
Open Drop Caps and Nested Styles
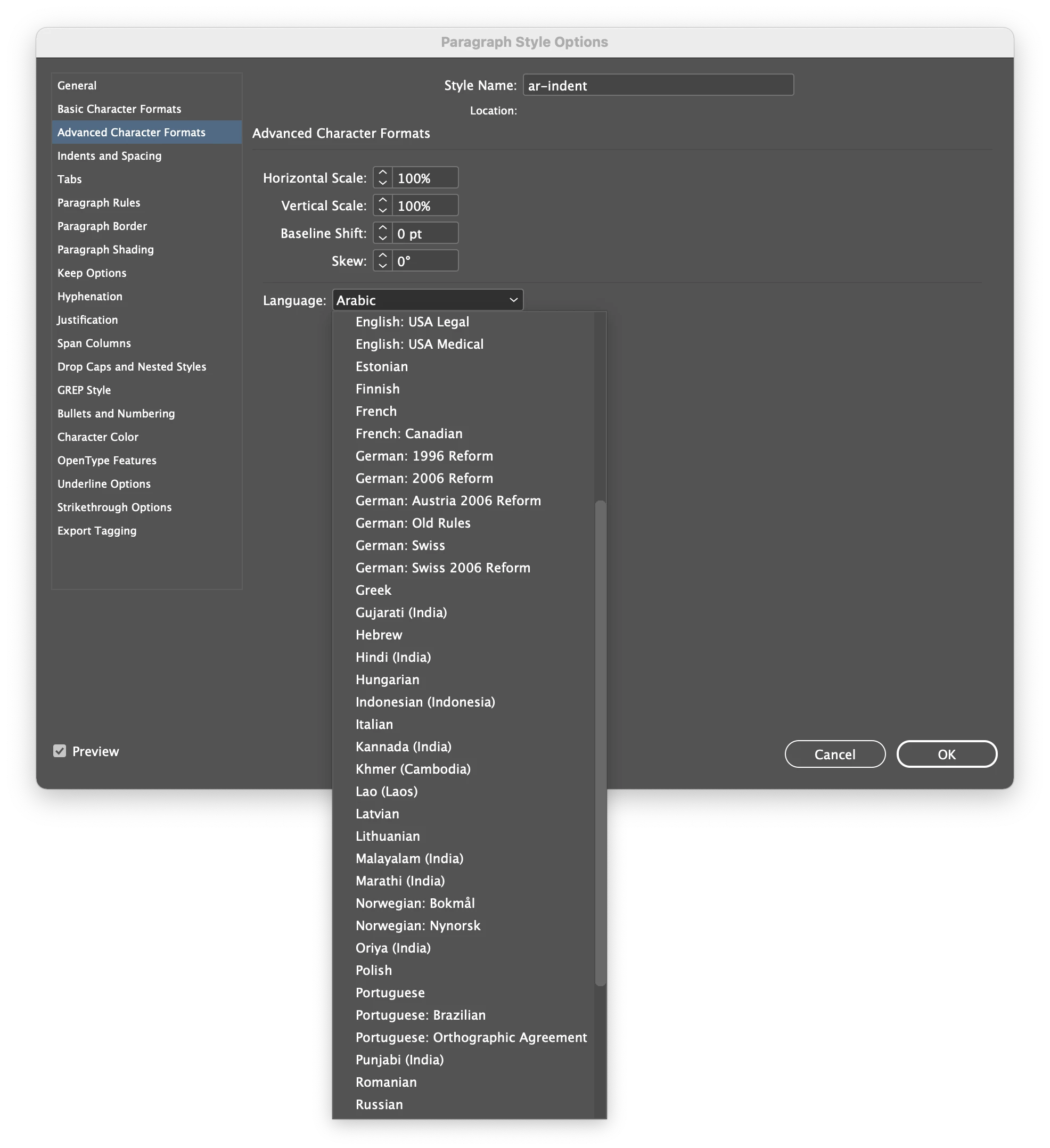coord(132,367)
